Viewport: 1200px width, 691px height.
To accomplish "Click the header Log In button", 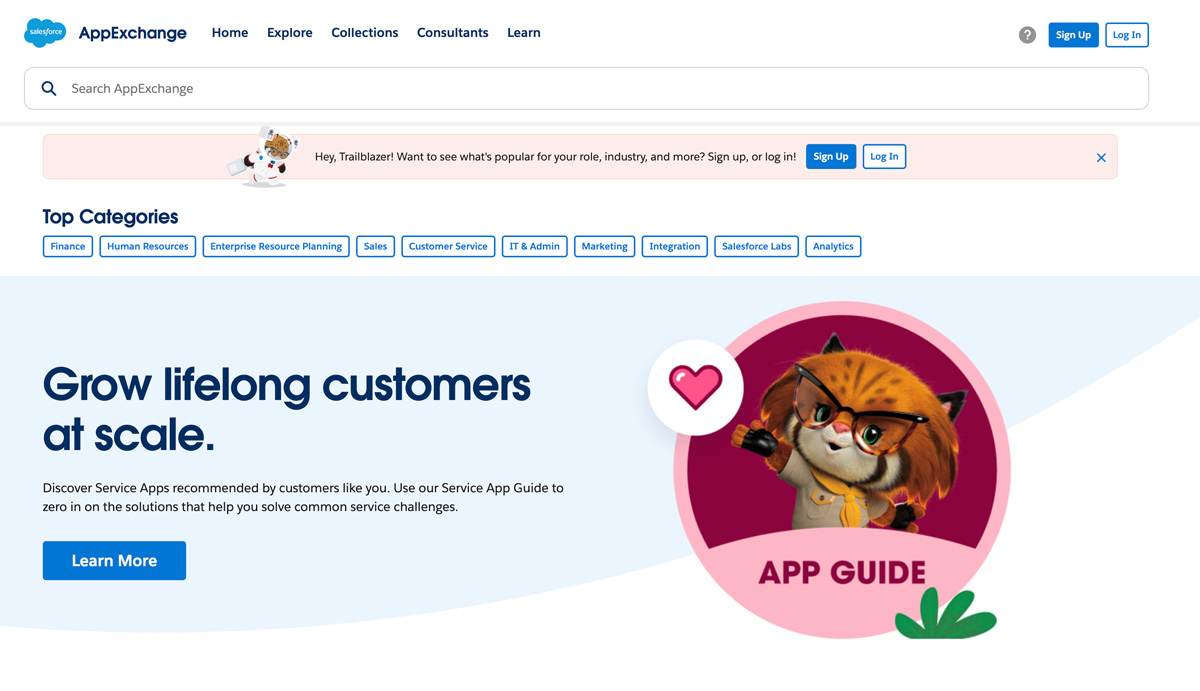I will [x=1127, y=35].
